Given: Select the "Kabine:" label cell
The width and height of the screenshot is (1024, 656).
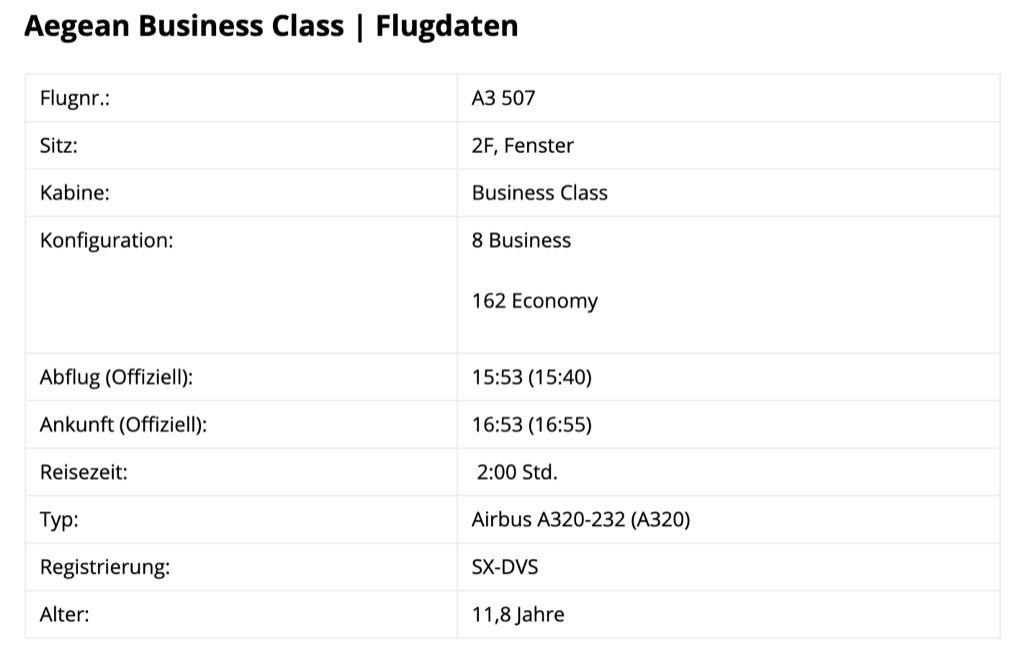Looking at the screenshot, I should (75, 193).
